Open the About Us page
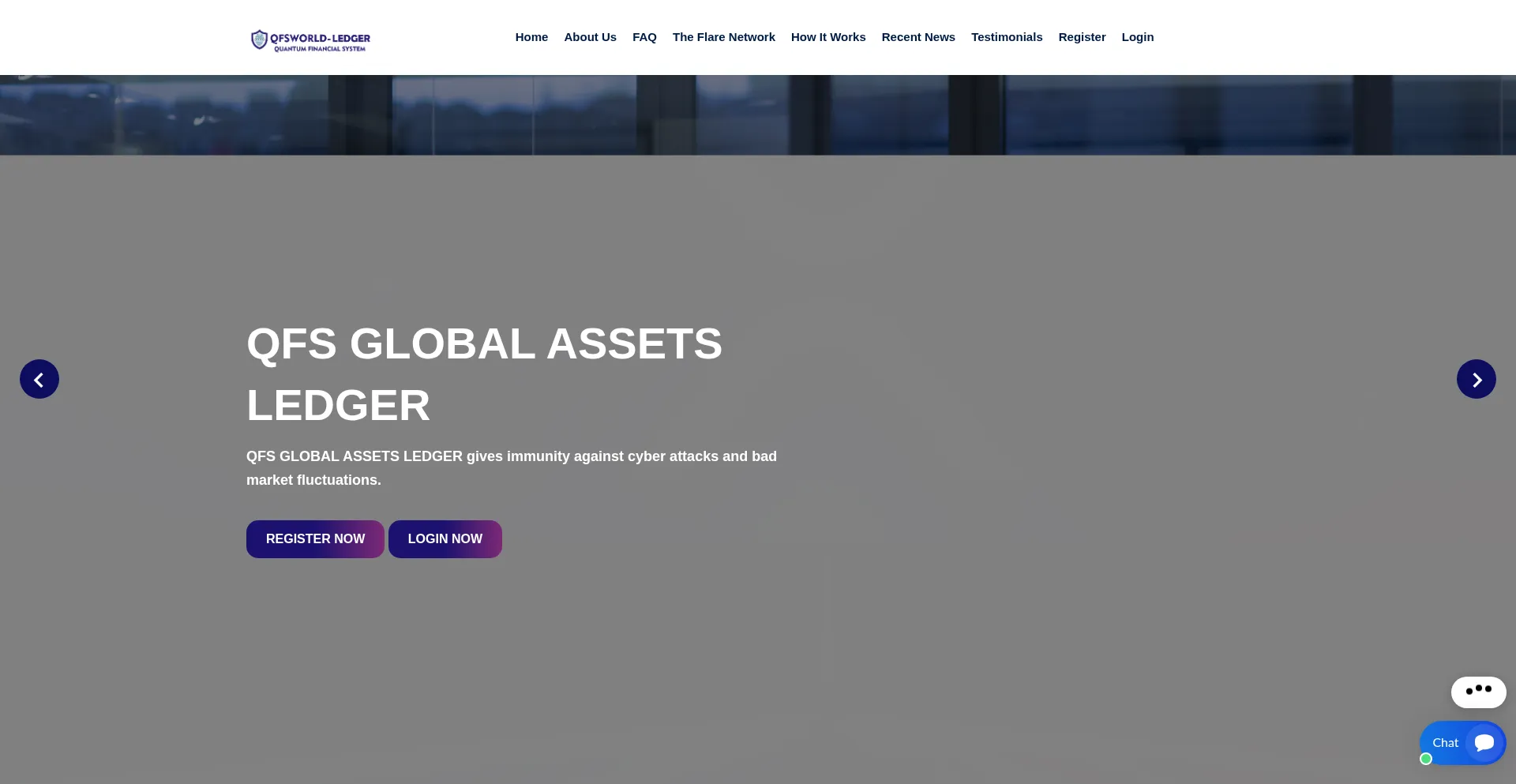The height and width of the screenshot is (784, 1516). coord(590,36)
